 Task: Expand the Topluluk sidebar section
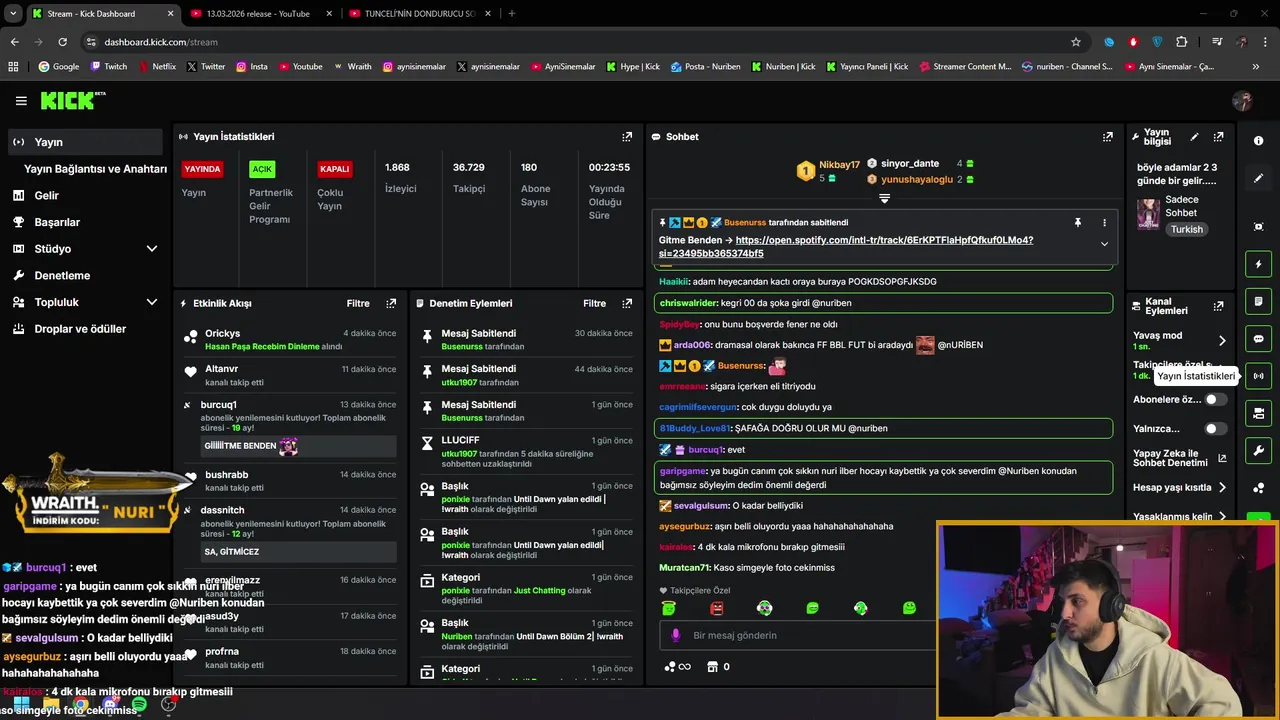(x=152, y=302)
